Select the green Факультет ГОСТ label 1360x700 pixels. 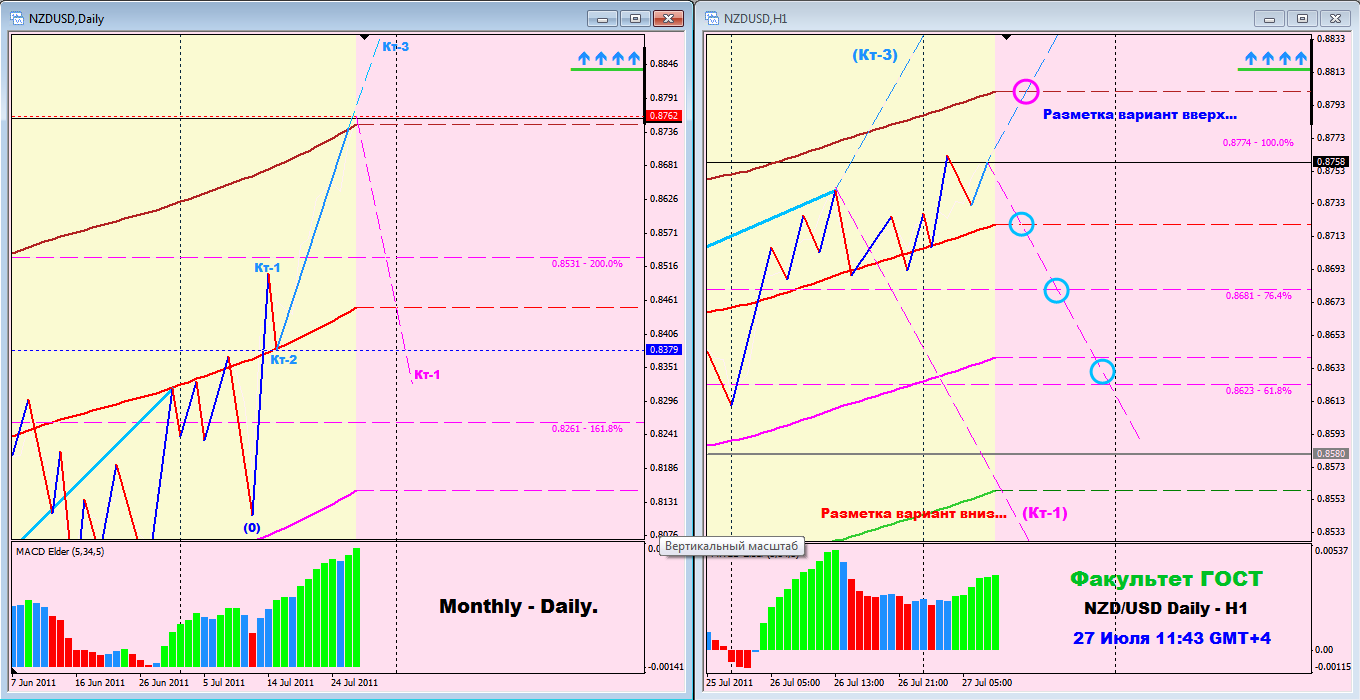pyautogui.click(x=1166, y=579)
